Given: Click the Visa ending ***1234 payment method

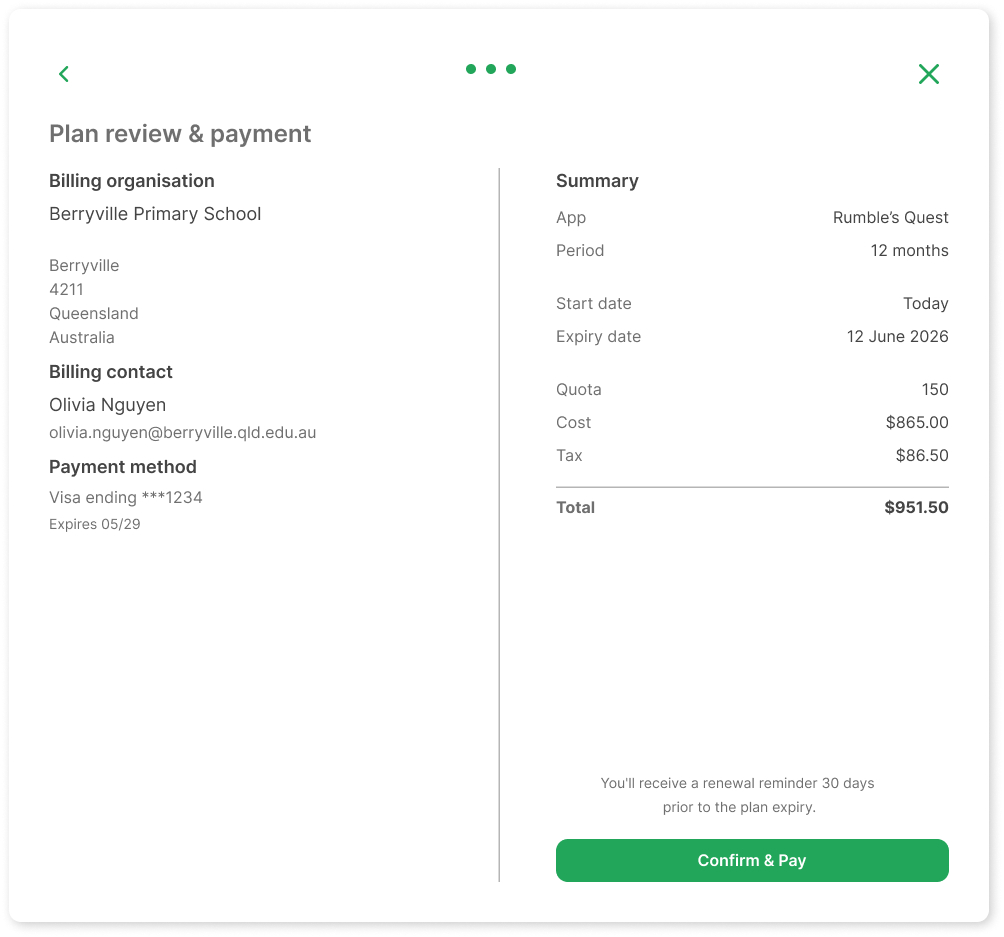Looking at the screenshot, I should (126, 497).
